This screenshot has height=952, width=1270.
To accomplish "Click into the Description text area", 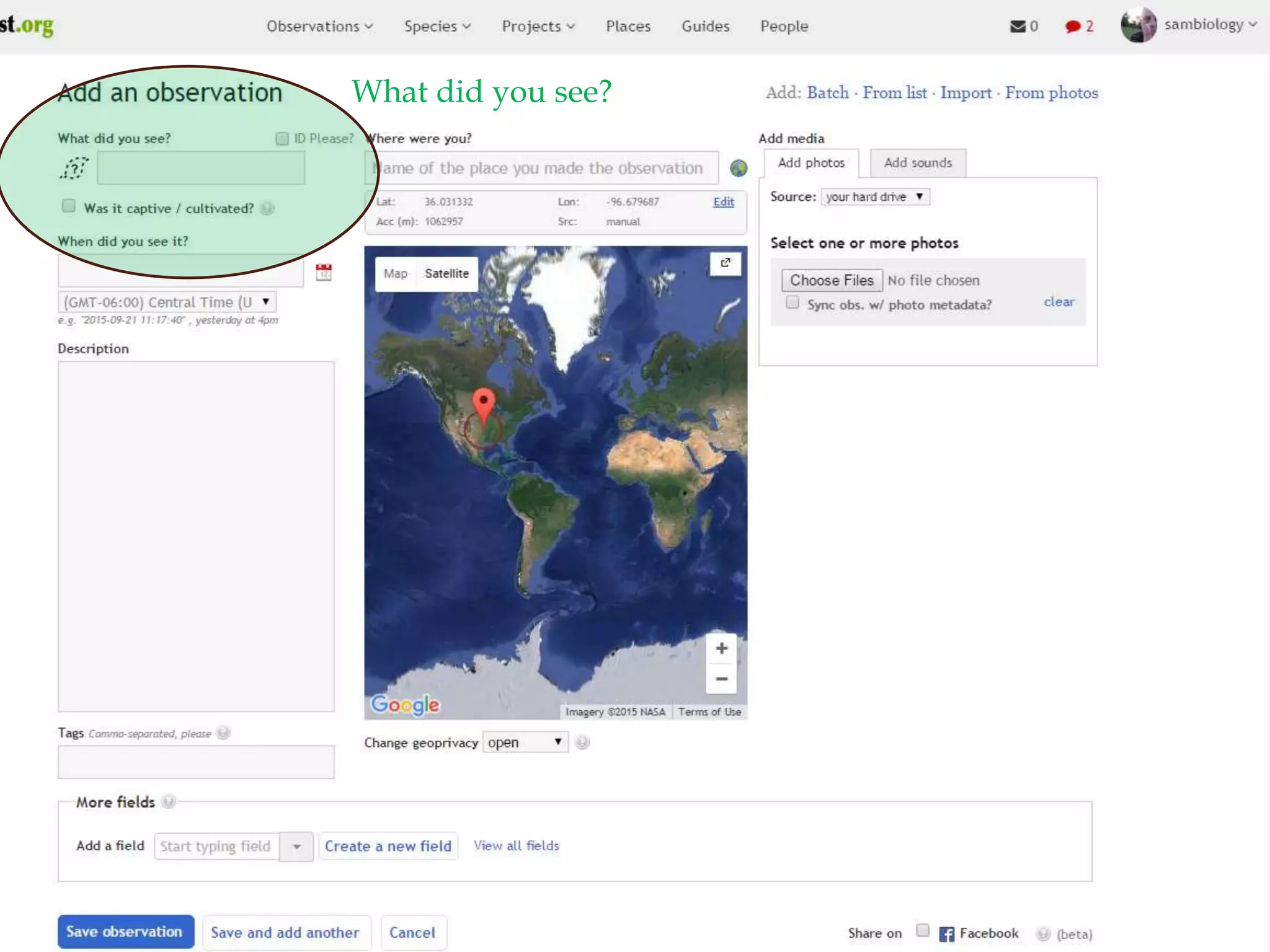I will coord(196,536).
